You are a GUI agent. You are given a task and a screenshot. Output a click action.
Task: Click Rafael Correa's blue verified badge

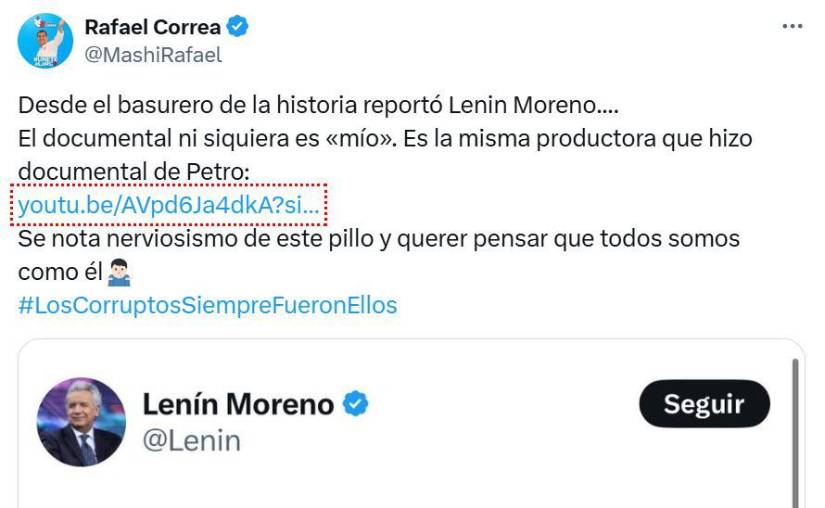[238, 27]
